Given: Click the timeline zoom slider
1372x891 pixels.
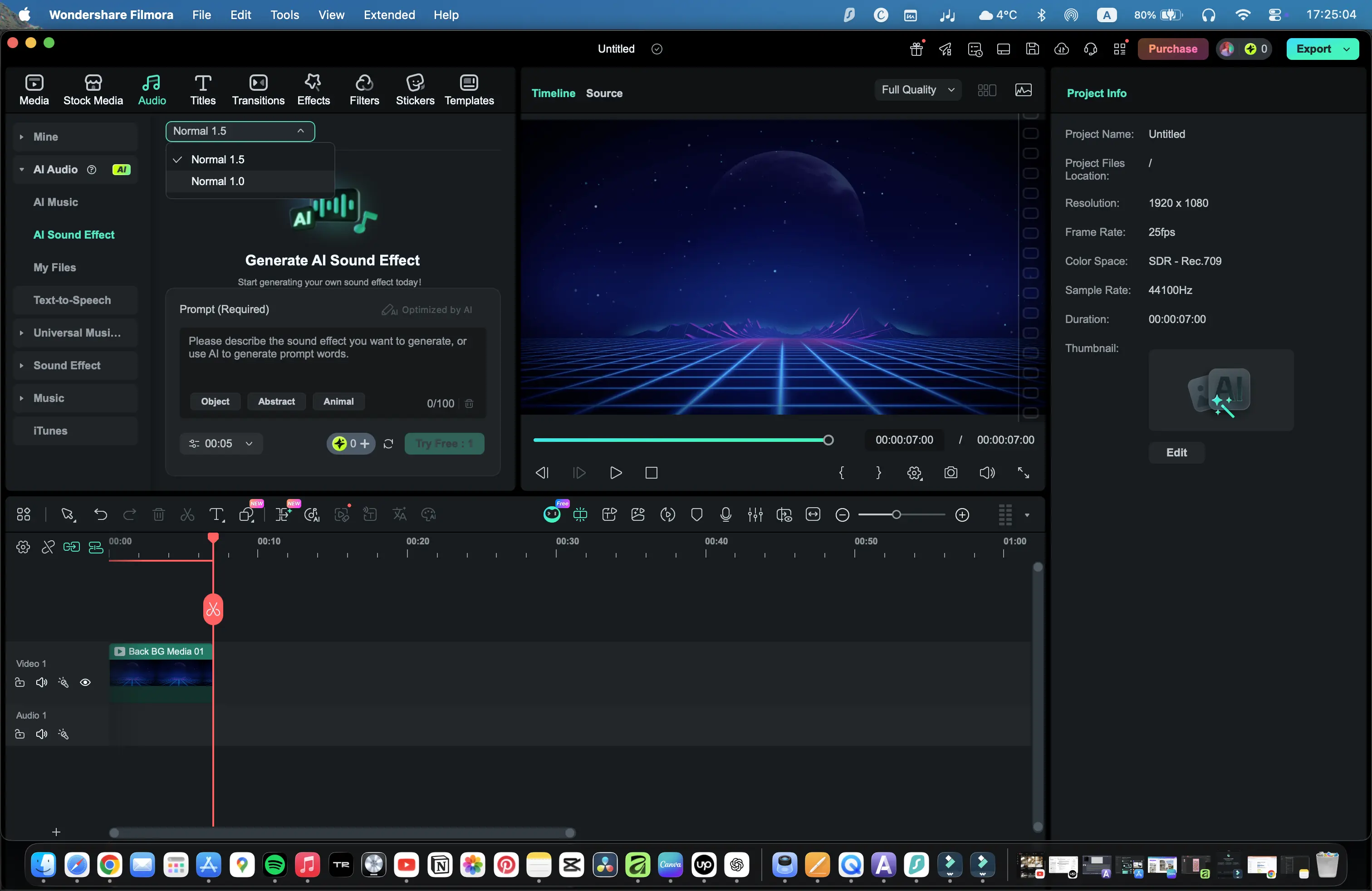Looking at the screenshot, I should [x=896, y=514].
